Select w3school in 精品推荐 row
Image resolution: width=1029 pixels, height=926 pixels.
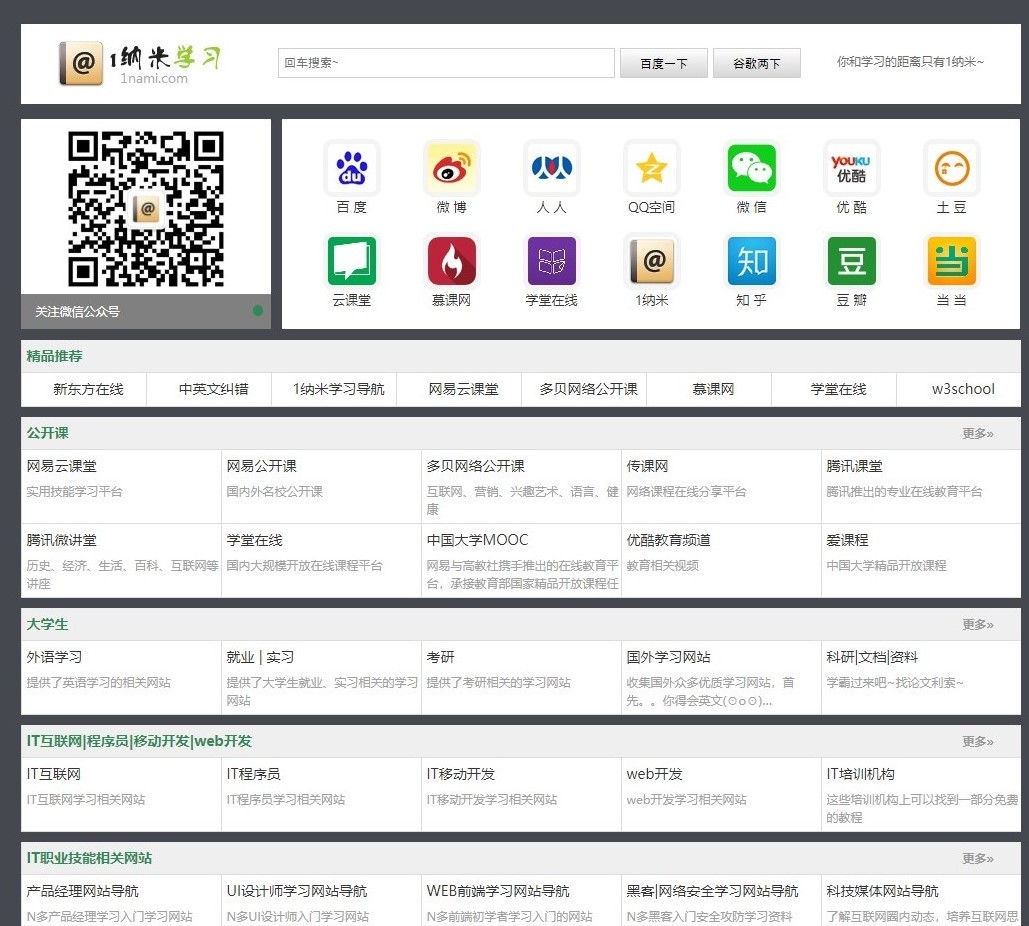tap(963, 389)
